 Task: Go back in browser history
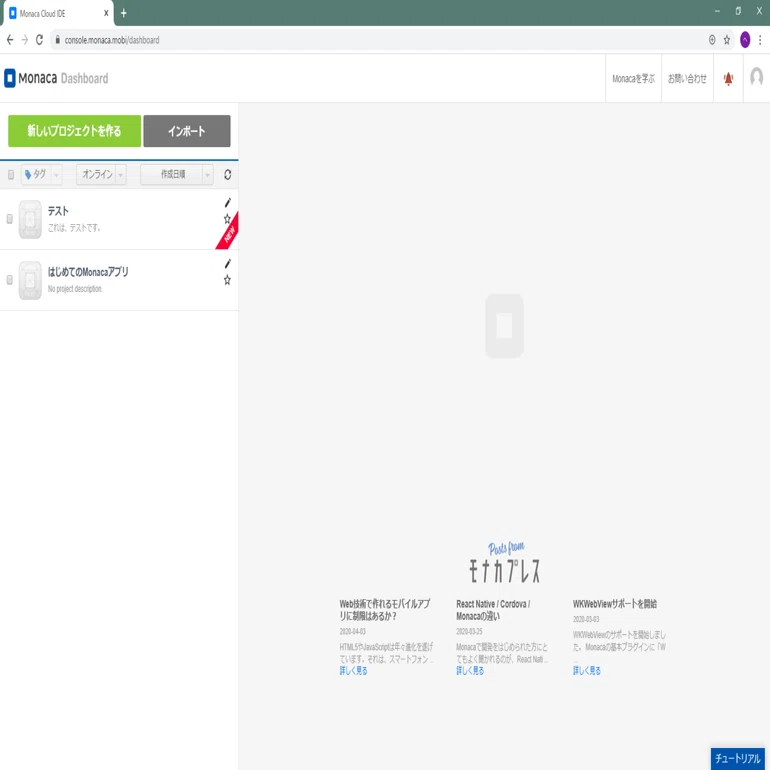(10, 40)
